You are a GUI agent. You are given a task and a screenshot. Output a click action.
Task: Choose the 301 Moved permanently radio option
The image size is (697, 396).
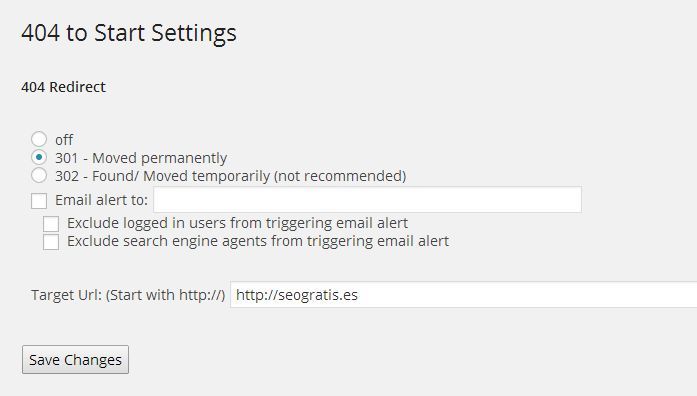pos(39,157)
